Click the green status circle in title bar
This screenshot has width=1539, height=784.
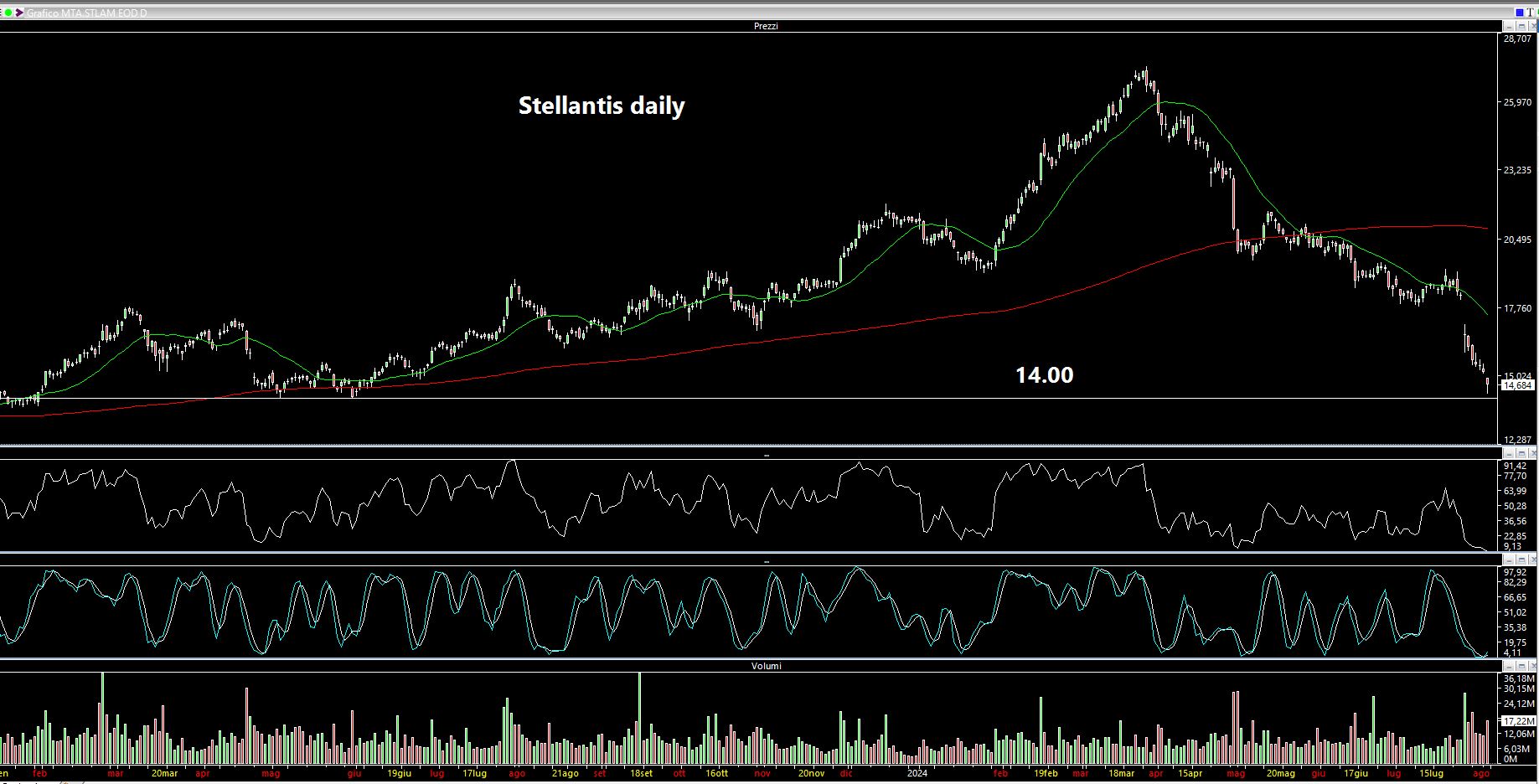pos(8,13)
